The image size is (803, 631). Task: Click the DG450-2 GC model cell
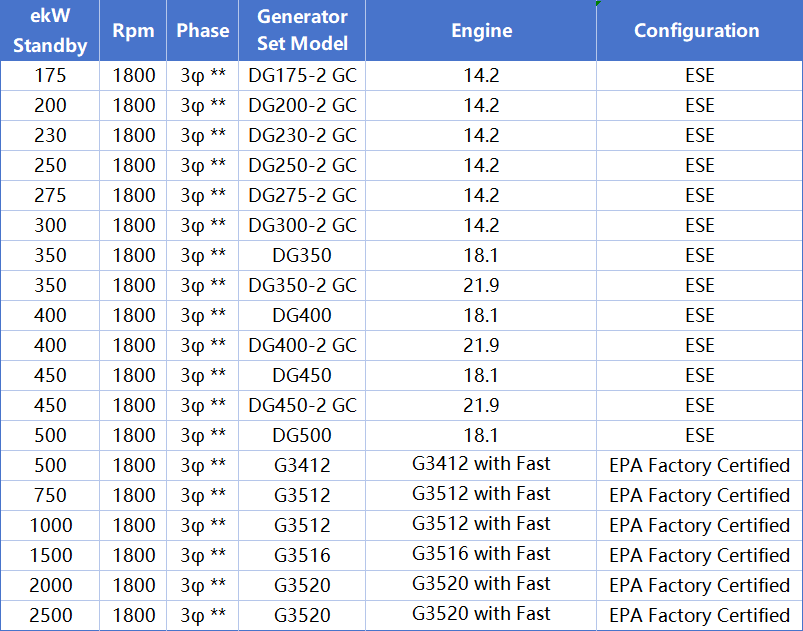pos(302,406)
